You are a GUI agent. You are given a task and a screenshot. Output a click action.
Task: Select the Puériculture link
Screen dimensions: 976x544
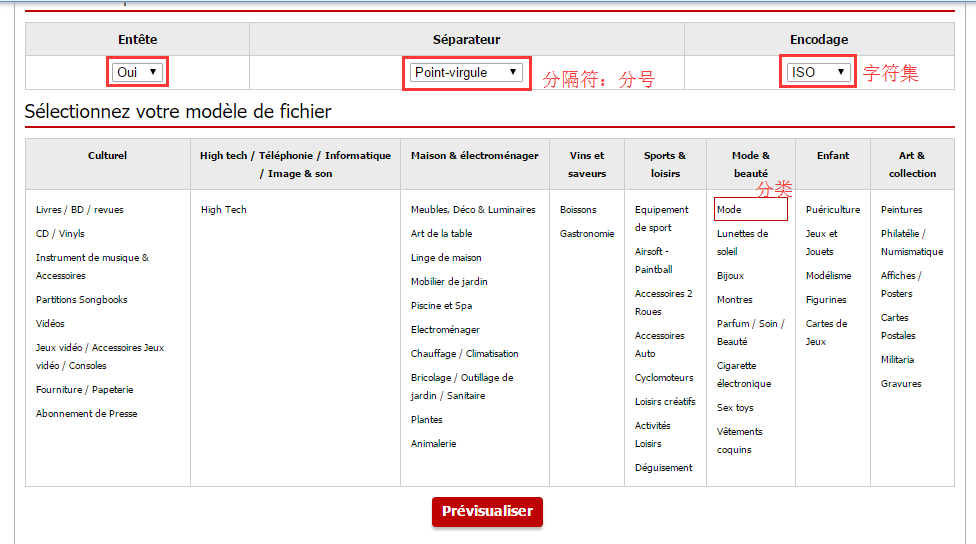click(x=832, y=210)
